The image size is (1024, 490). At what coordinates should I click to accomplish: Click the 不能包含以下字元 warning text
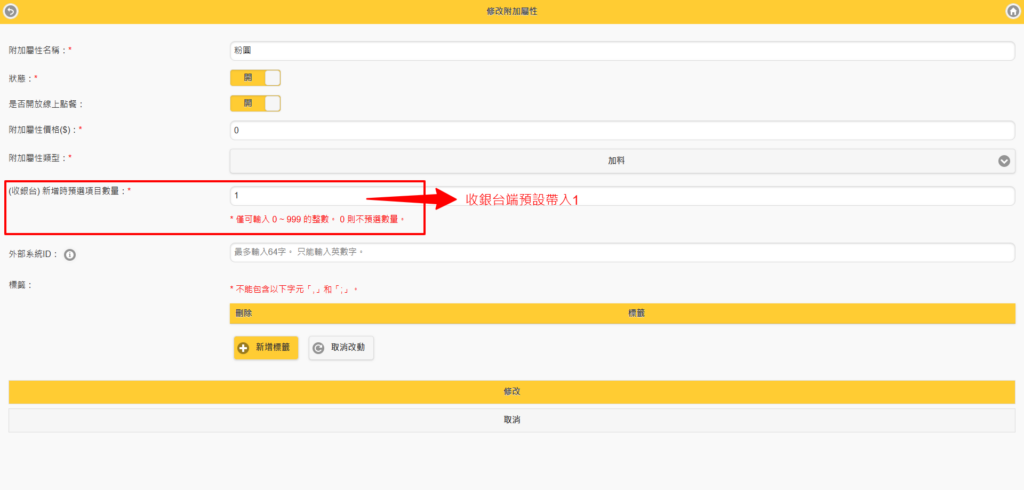tap(294, 289)
